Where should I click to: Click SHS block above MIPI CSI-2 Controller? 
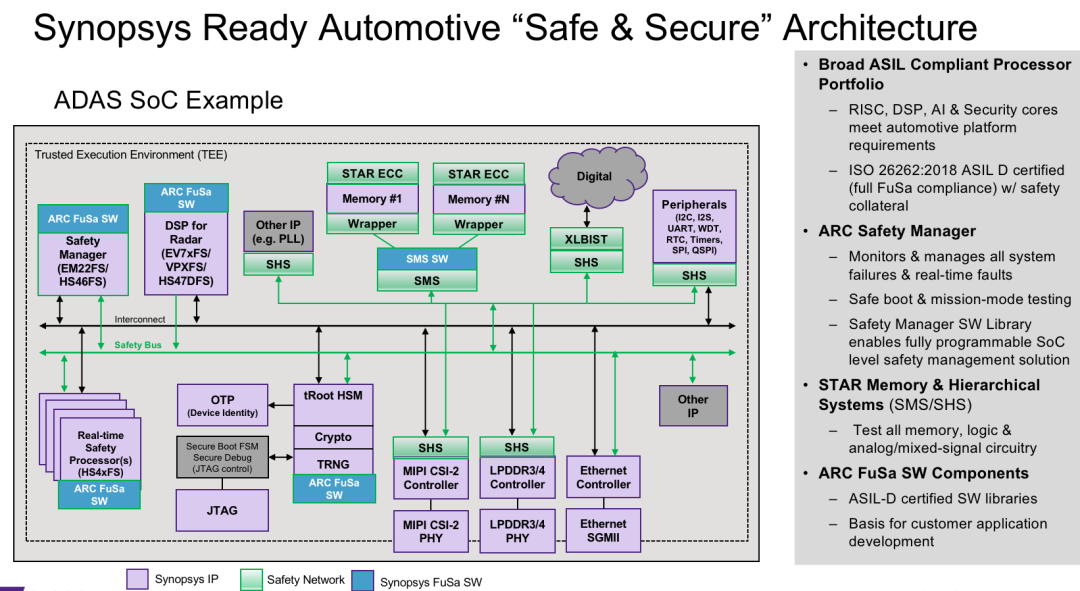(x=430, y=448)
